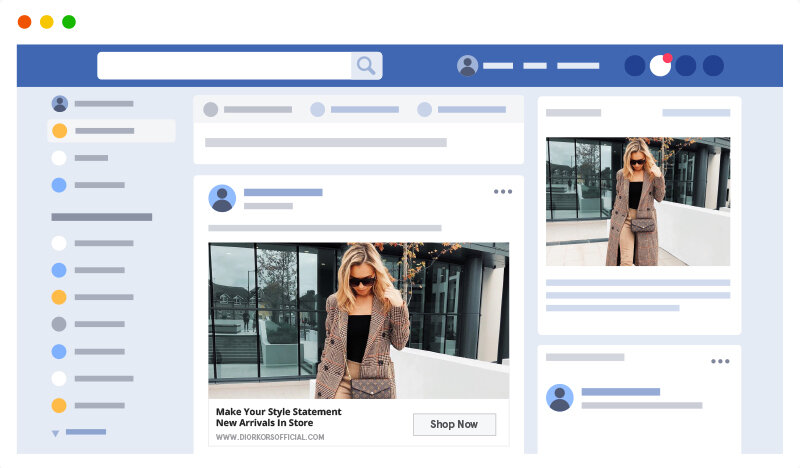
Task: Click the first dark blue circle in top bar
Action: coord(635,66)
